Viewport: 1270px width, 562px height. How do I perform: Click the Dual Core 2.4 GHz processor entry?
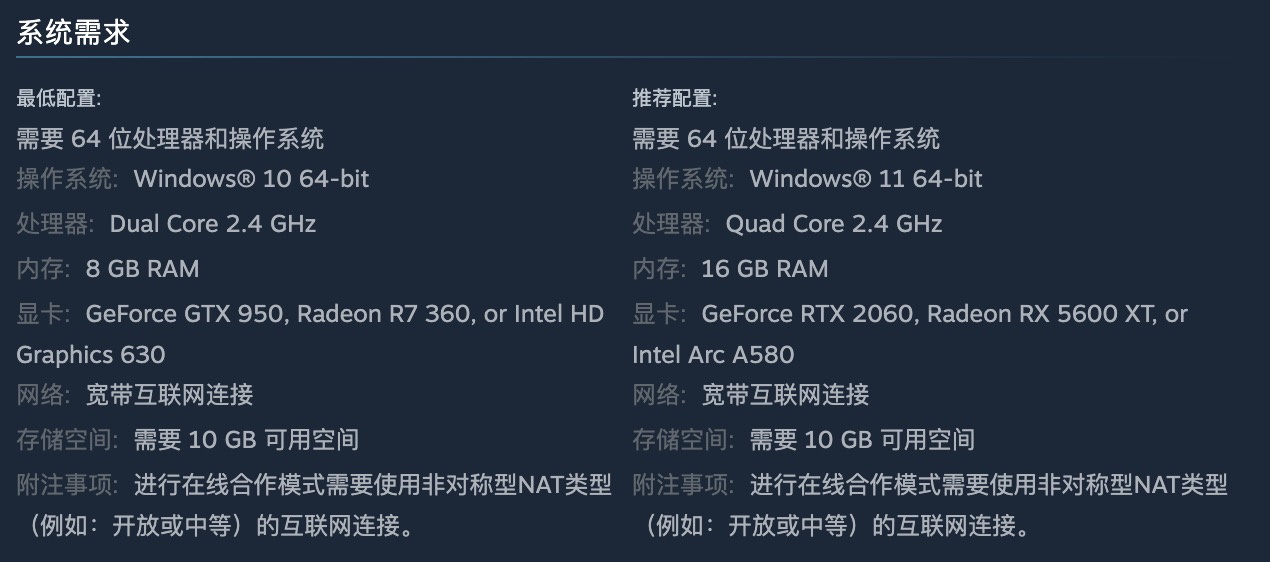click(213, 224)
